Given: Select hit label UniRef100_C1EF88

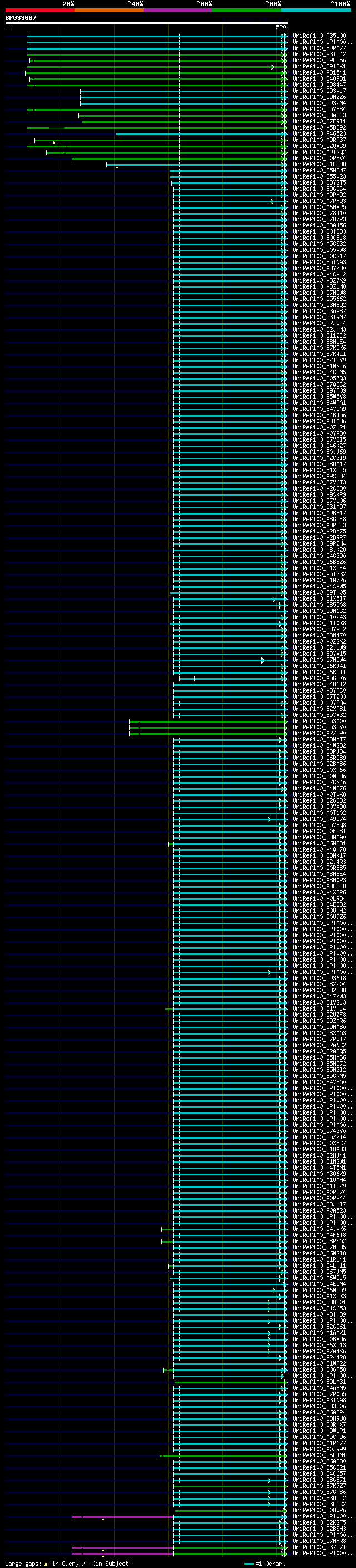Looking at the screenshot, I should [319, 164].
